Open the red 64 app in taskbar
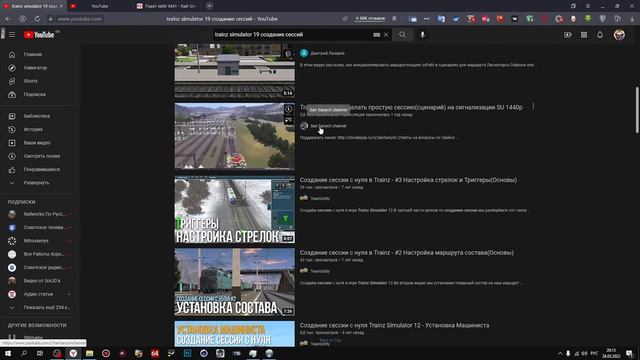The width and height of the screenshot is (640, 360). 155,353
